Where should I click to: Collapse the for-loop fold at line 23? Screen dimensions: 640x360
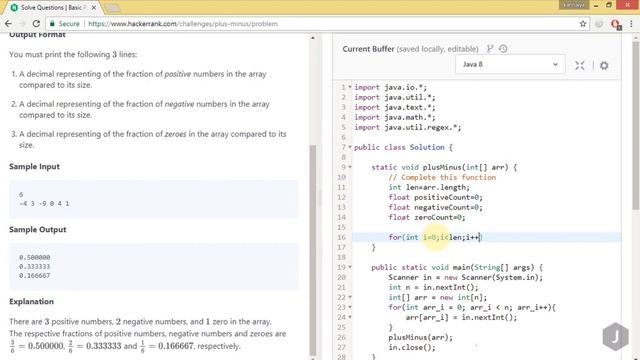pos(350,307)
